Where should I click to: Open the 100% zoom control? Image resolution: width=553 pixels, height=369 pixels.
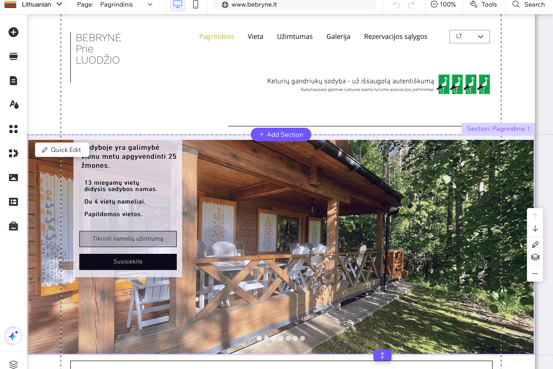coord(443,5)
